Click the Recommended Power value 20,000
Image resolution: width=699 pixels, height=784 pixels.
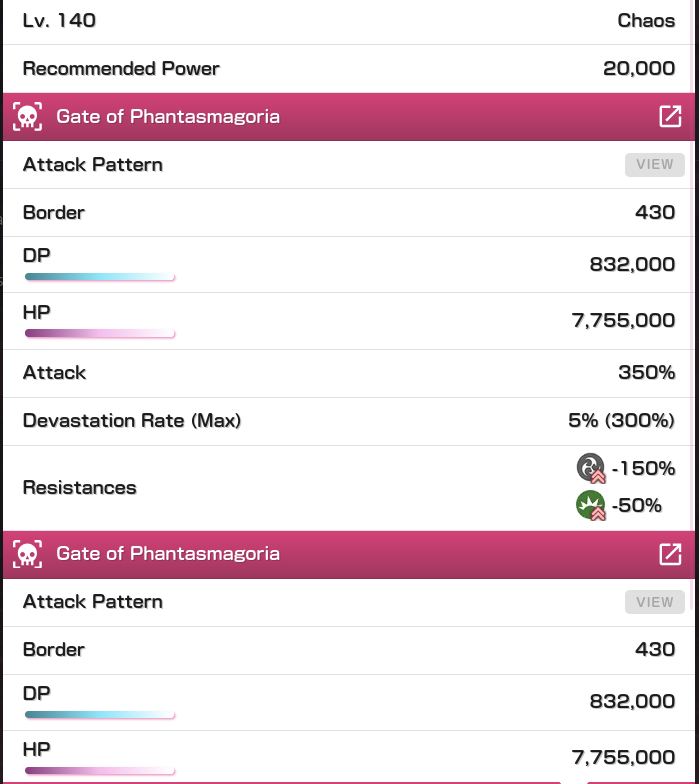(x=639, y=68)
